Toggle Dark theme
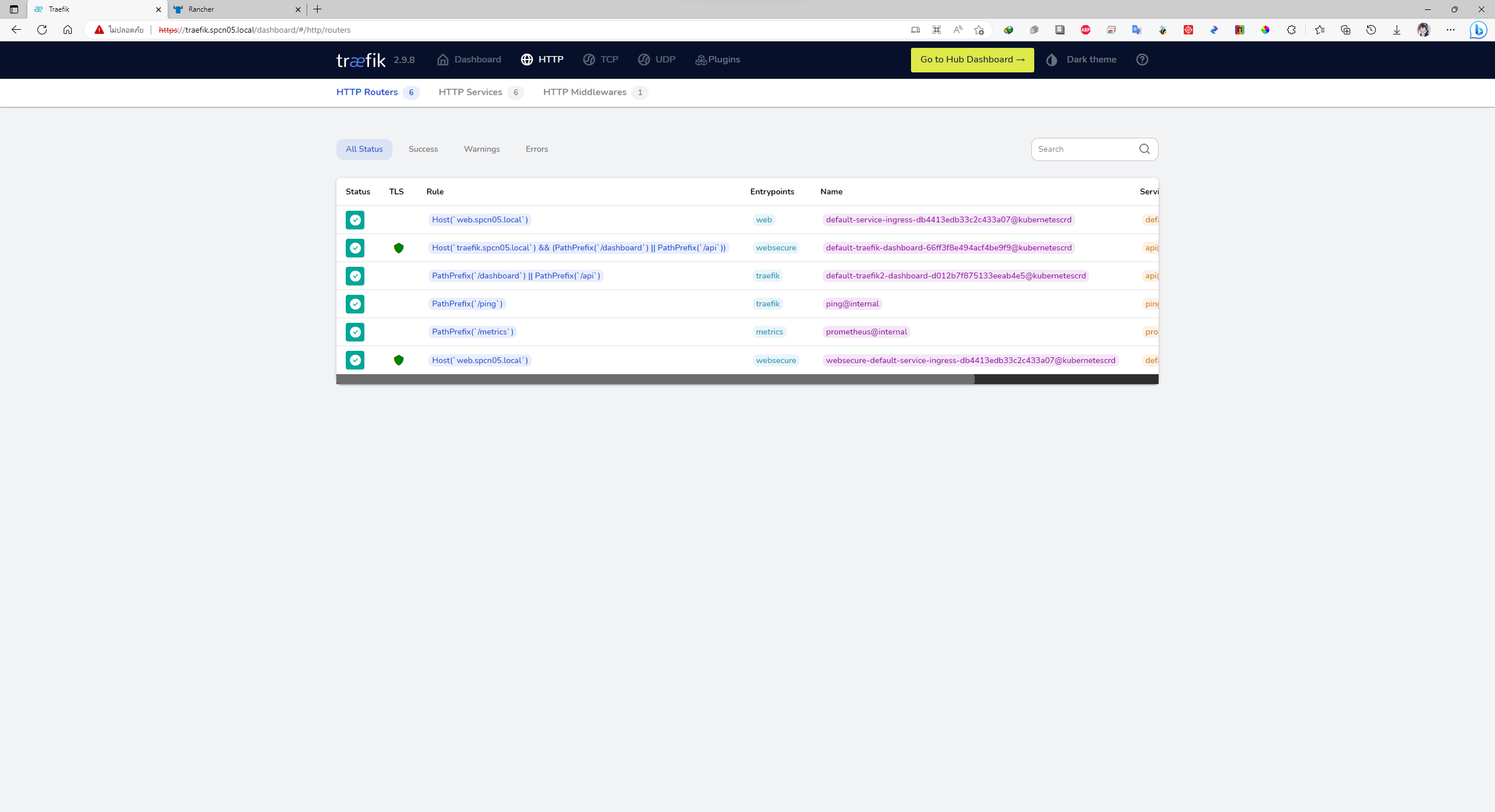1495x812 pixels. coord(1081,60)
